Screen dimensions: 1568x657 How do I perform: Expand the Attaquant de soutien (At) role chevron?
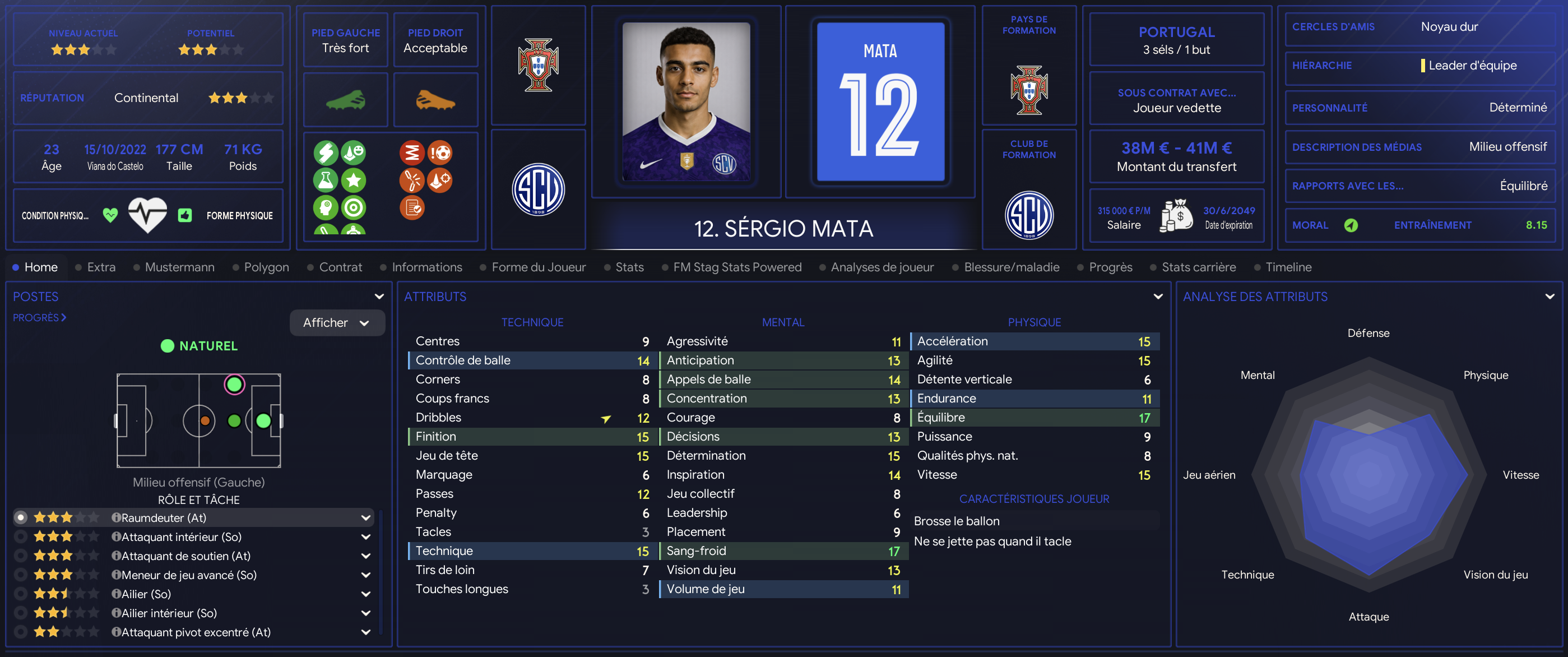(x=366, y=556)
